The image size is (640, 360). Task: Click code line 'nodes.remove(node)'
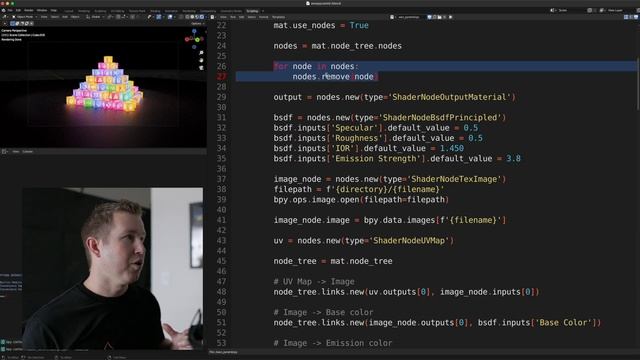(x=336, y=77)
